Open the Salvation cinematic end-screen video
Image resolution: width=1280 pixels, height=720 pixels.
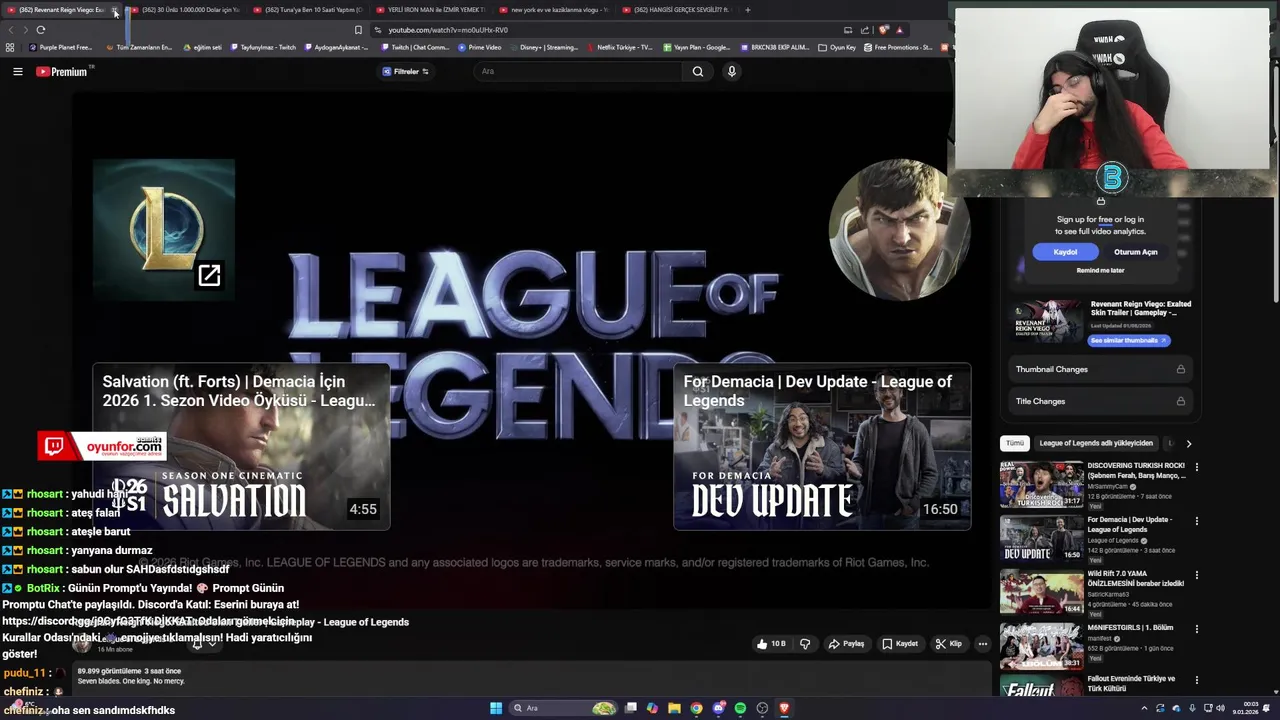241,447
